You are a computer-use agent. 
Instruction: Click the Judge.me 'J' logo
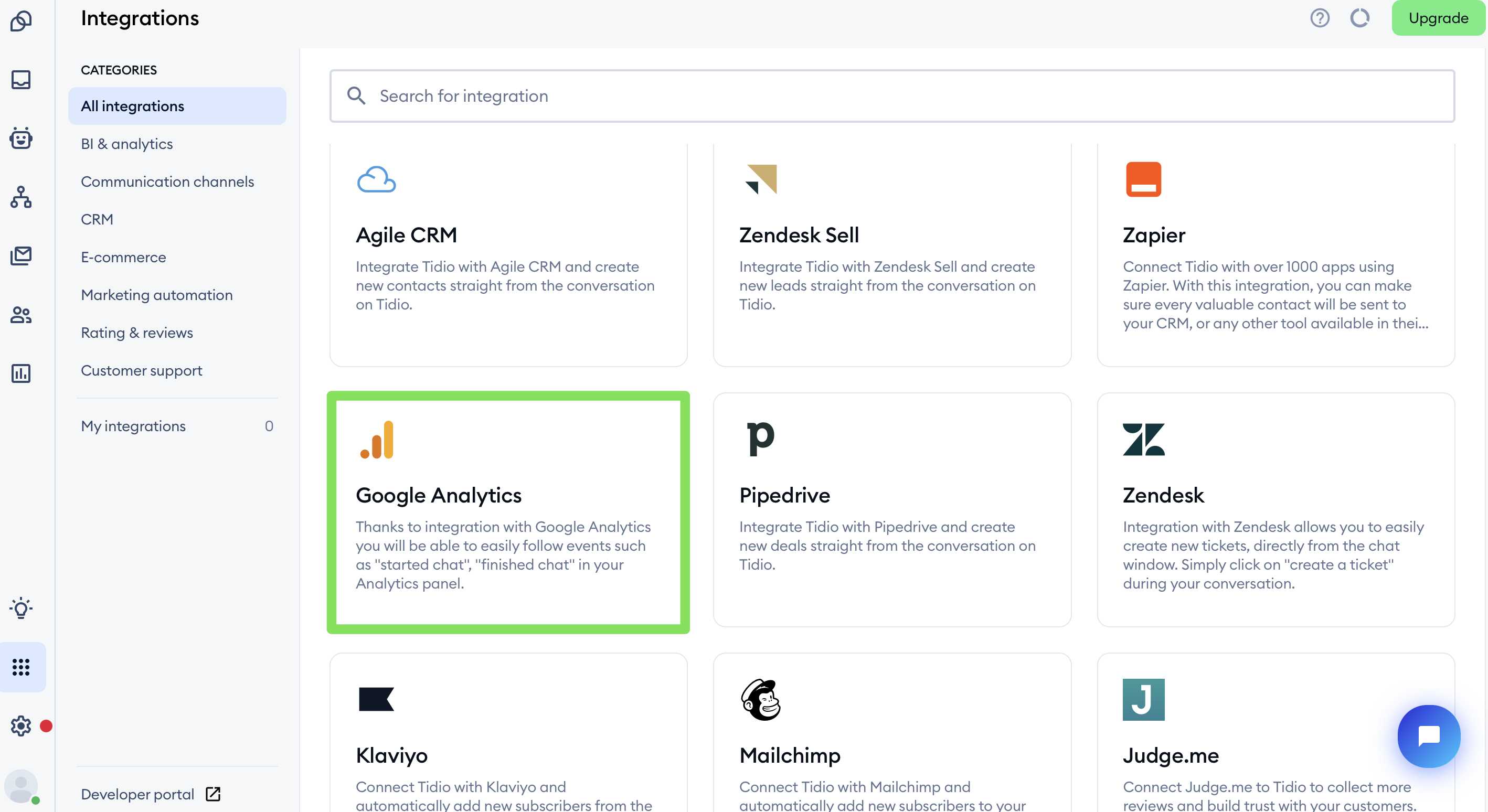coord(1144,699)
